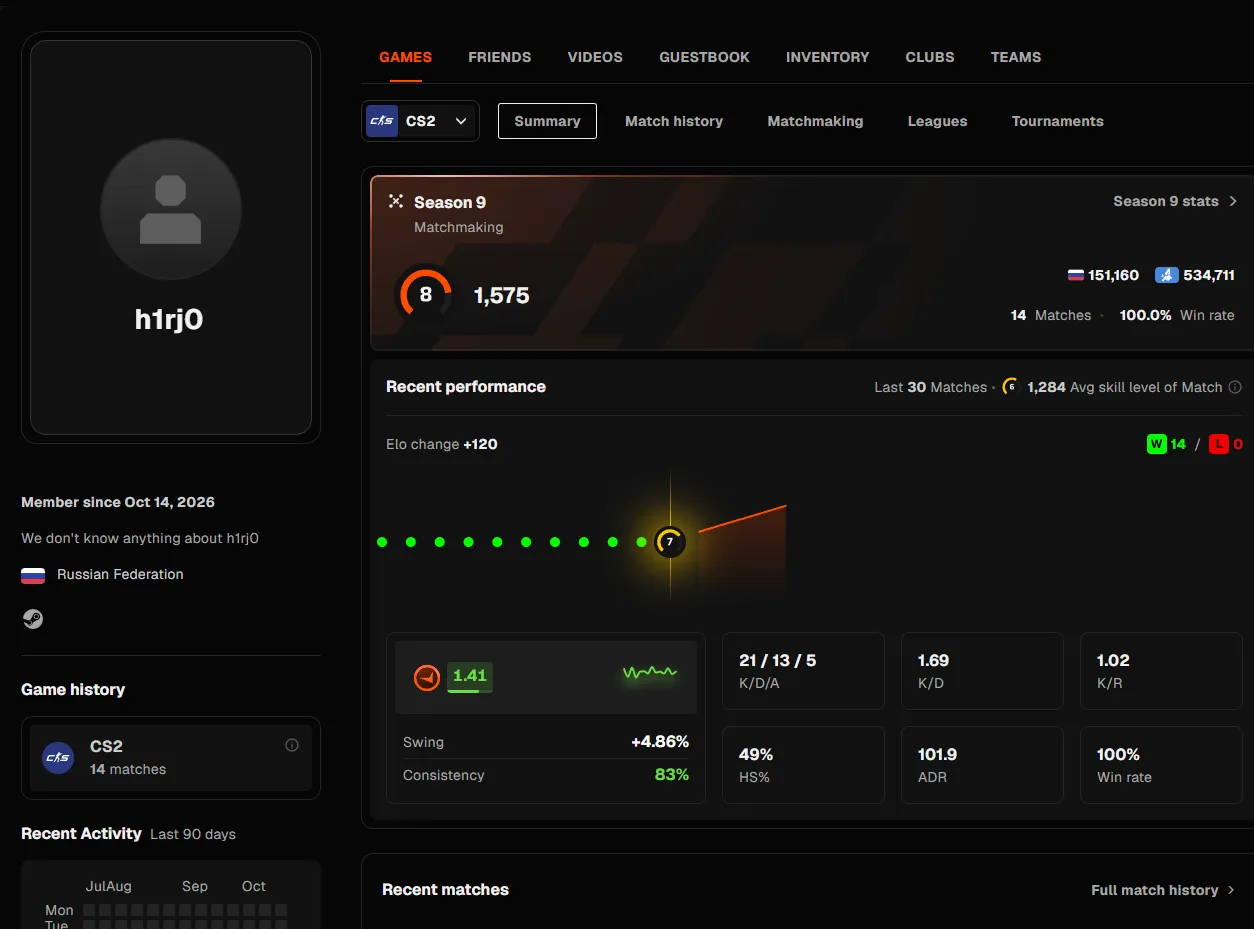Open Full match history
The height and width of the screenshot is (929, 1254).
coord(1163,890)
